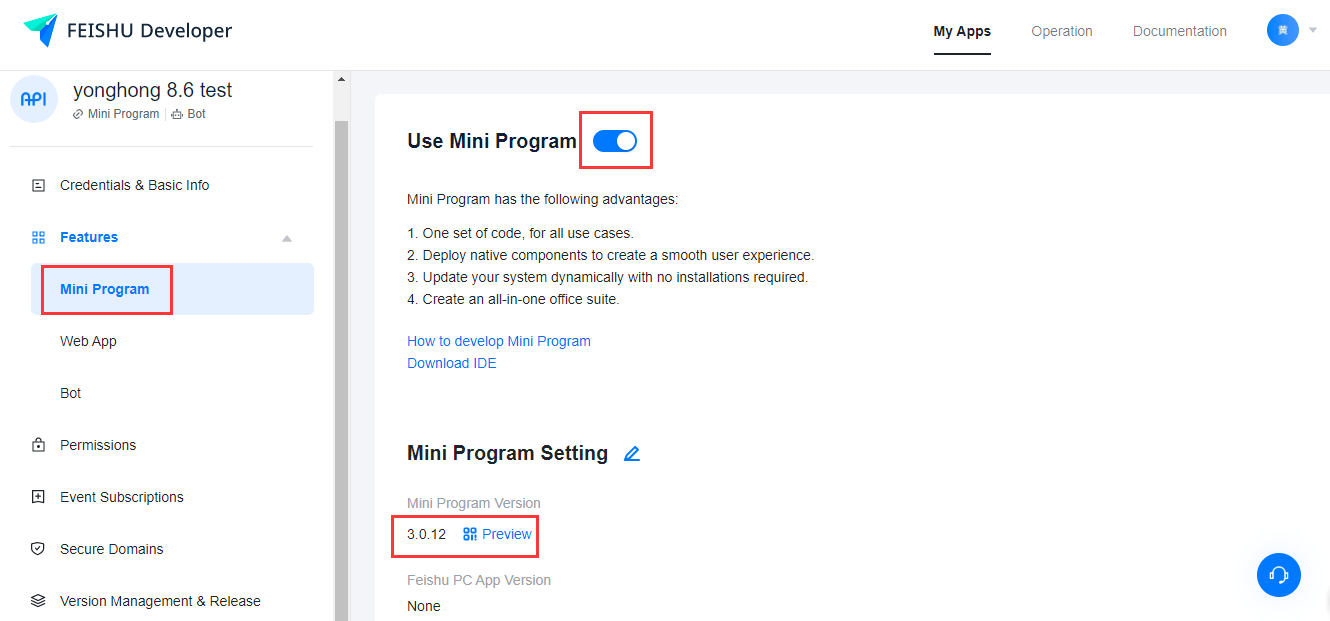The image size is (1330, 621).
Task: Open How to develop Mini Program link
Action: (x=498, y=341)
